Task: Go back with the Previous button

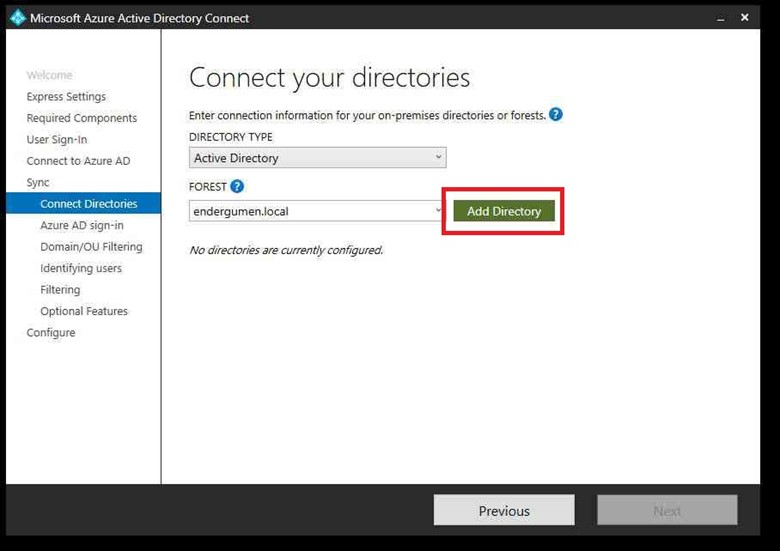Action: [504, 510]
